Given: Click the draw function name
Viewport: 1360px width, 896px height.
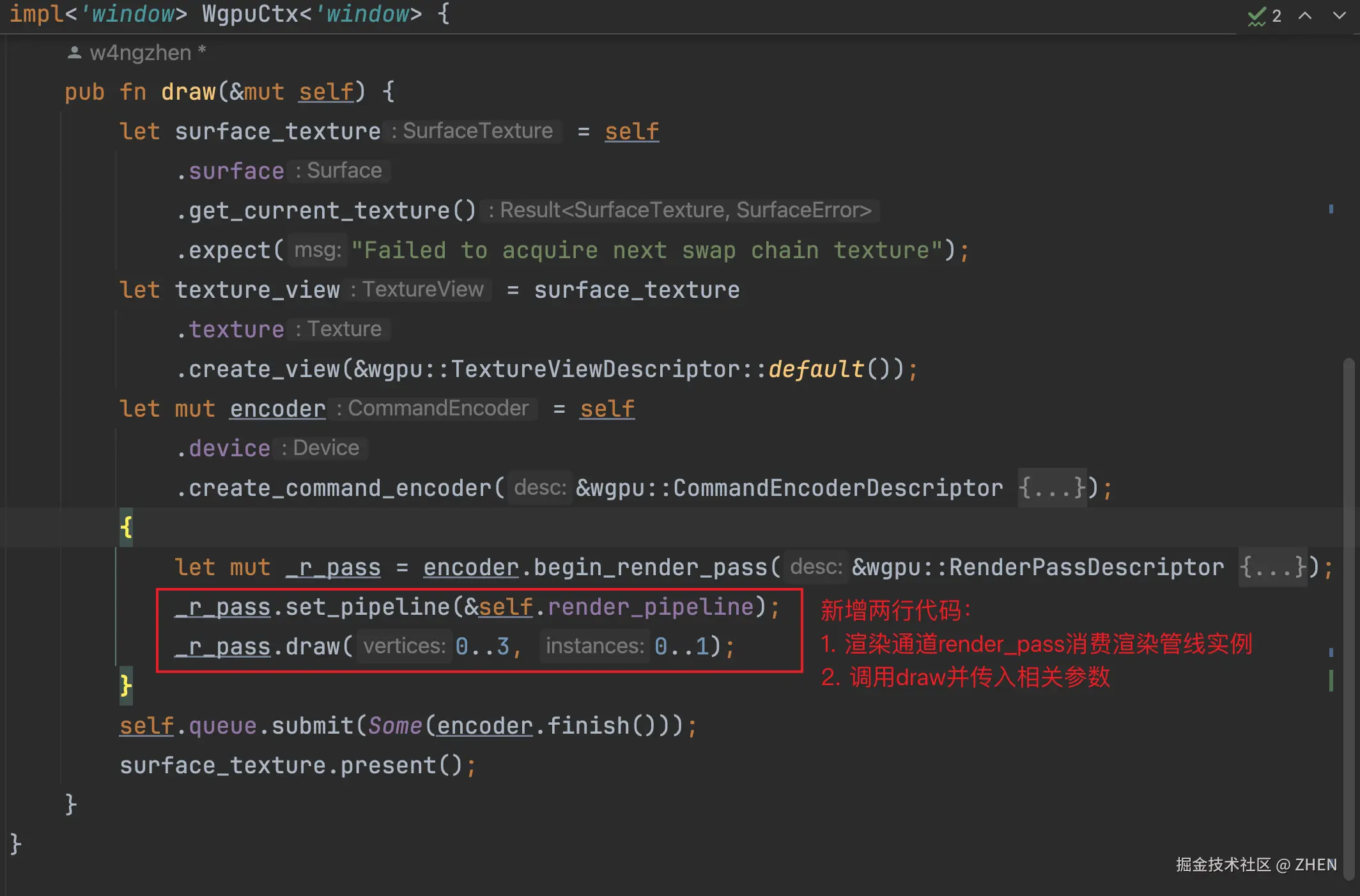Looking at the screenshot, I should tap(188, 92).
